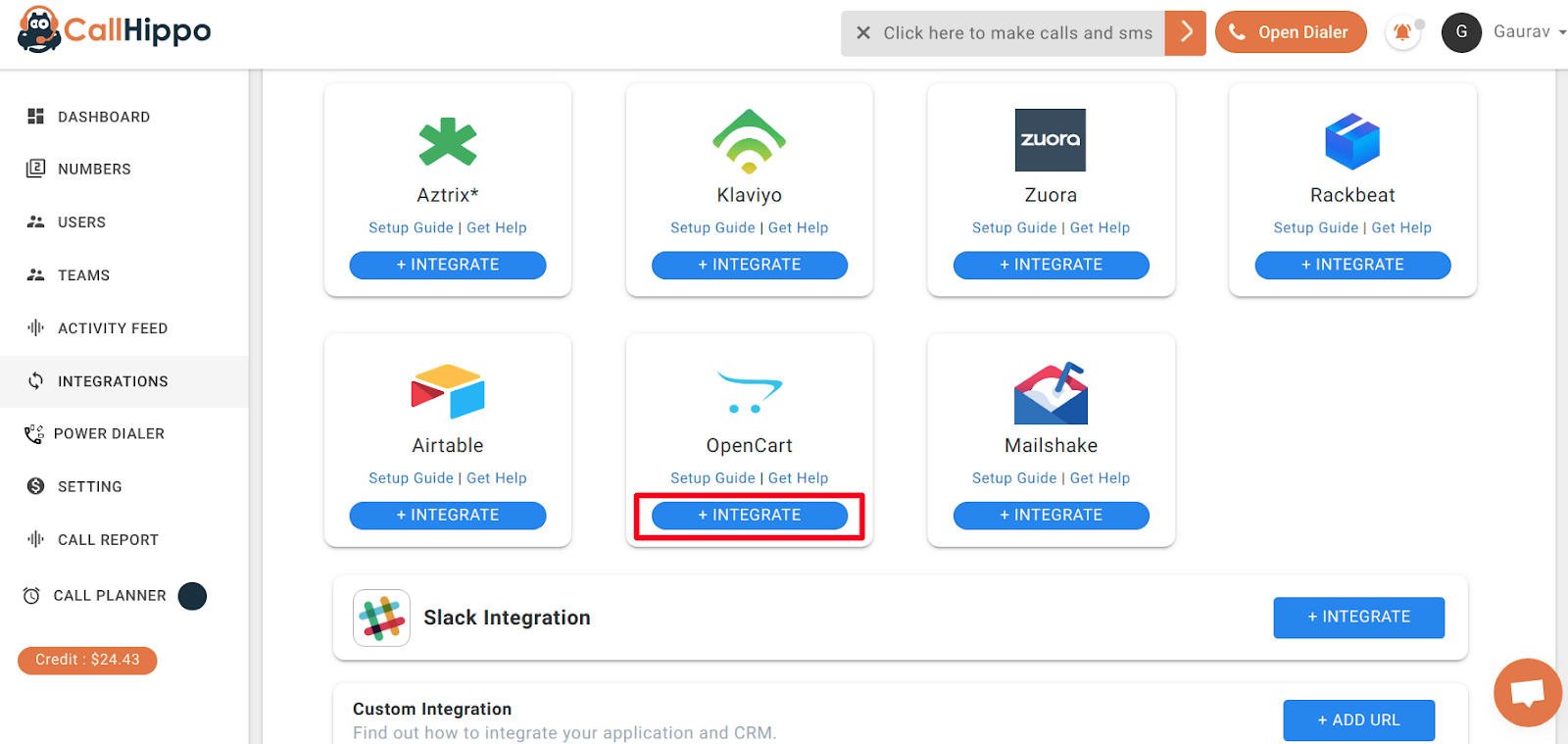Open OpenCart Setup Guide link
This screenshot has height=744, width=1568.
(712, 478)
